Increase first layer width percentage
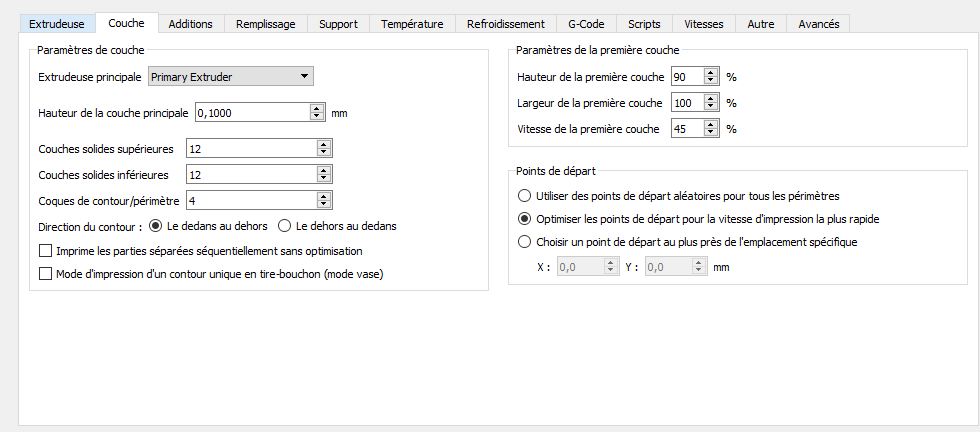The width and height of the screenshot is (980, 432). (711, 99)
